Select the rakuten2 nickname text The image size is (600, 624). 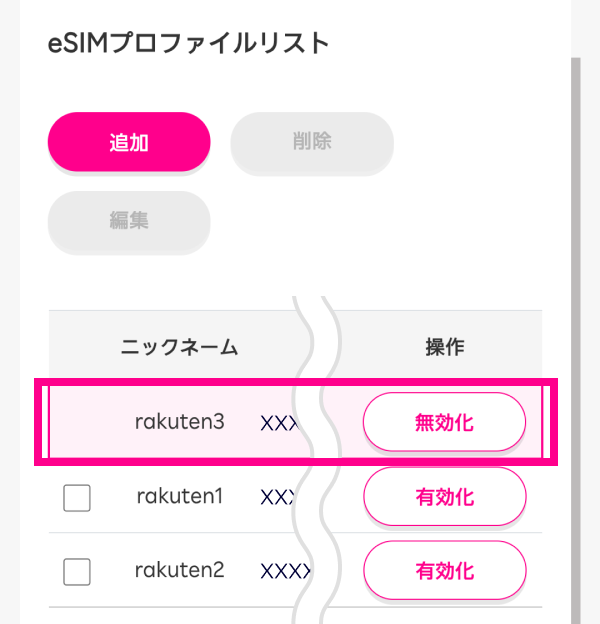(x=180, y=570)
